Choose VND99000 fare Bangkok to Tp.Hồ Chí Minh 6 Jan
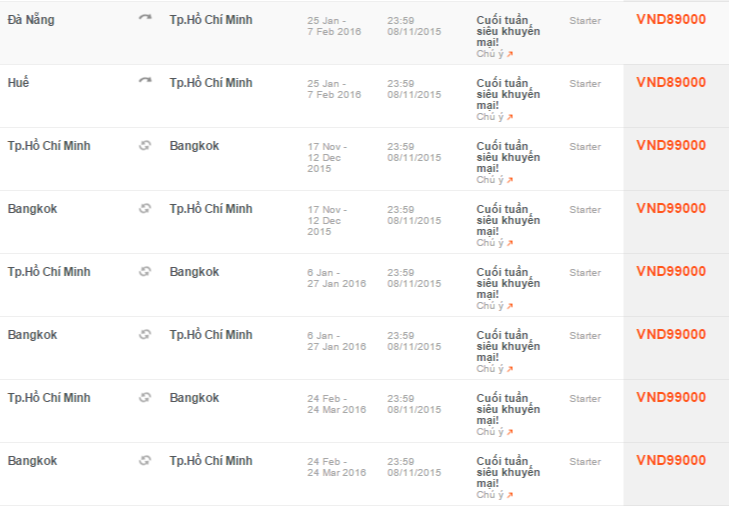Screen dimensions: 729x506 671,334
